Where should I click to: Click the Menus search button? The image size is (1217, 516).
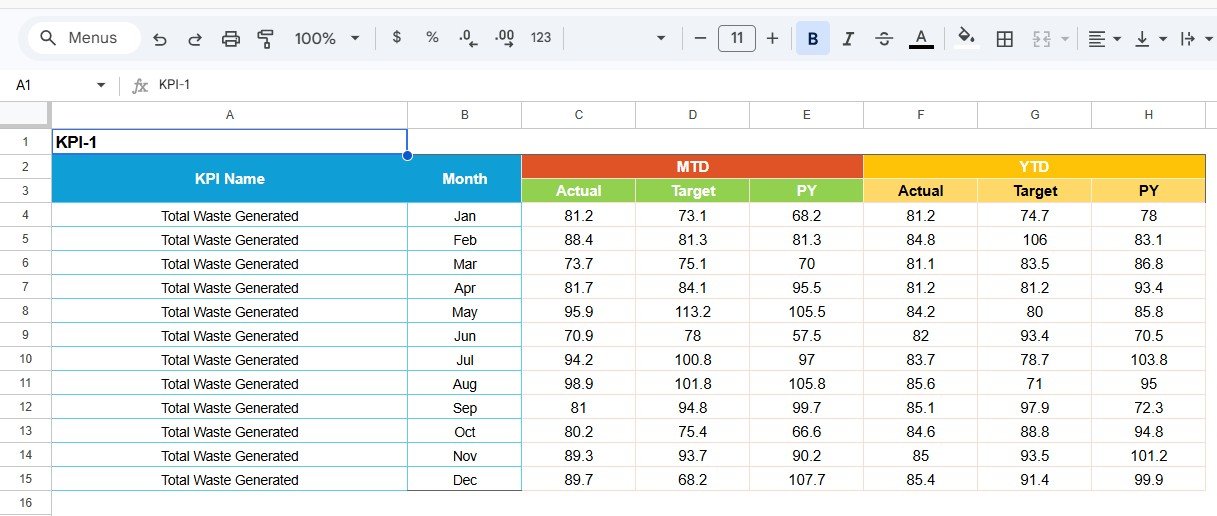pos(78,38)
